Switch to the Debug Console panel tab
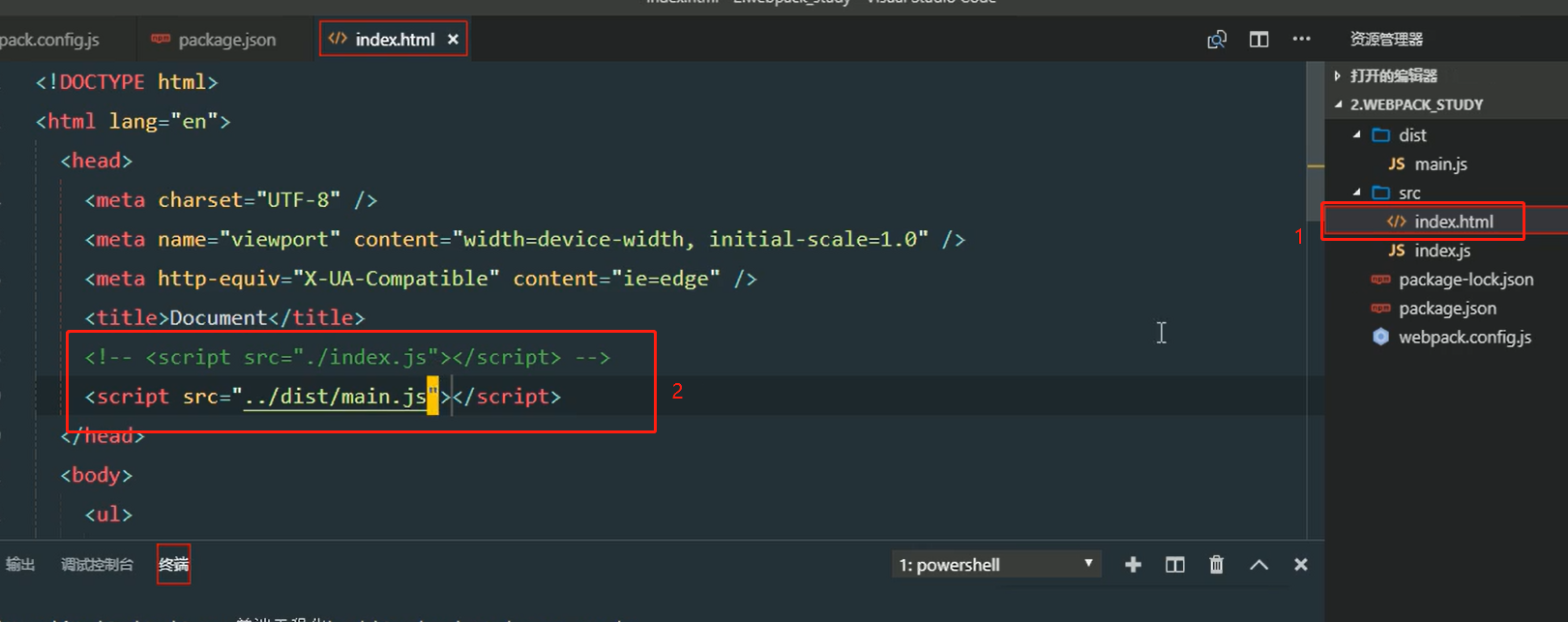Viewport: 1568px width, 622px height. [97, 565]
